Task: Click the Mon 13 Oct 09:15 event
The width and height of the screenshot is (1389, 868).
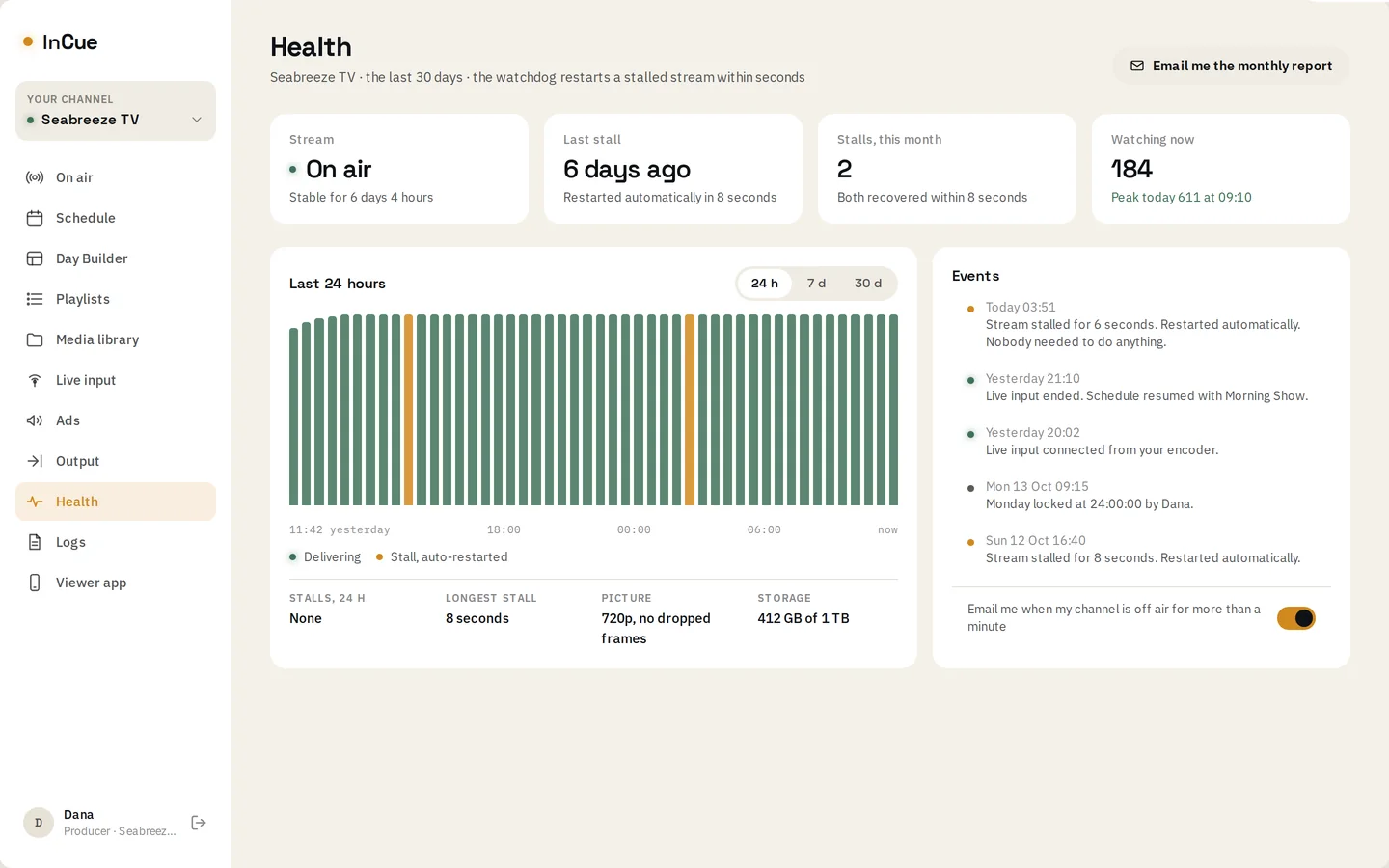Action: point(1141,496)
